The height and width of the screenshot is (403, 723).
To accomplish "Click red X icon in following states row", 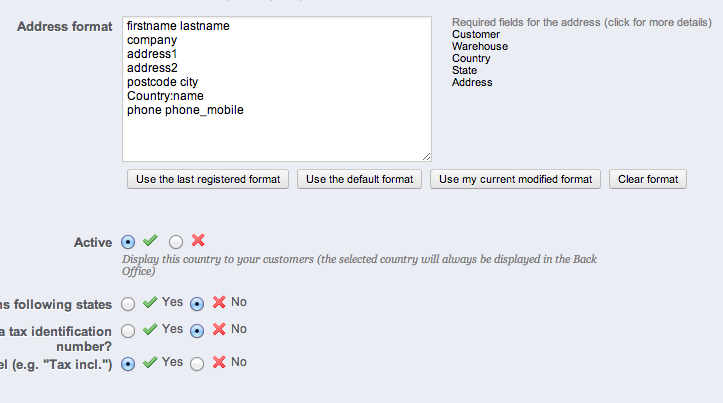I will (x=219, y=302).
